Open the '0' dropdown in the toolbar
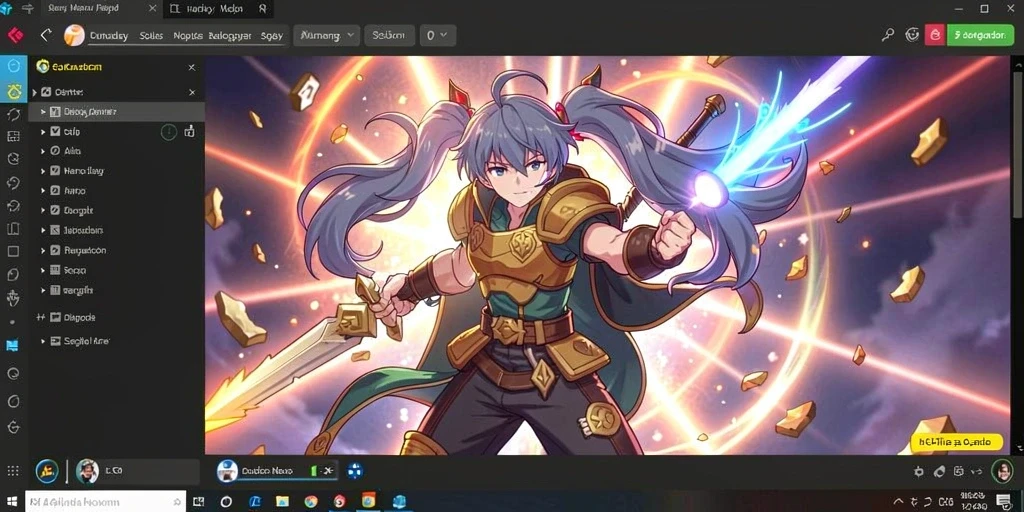Viewport: 1024px width, 512px height. click(438, 35)
